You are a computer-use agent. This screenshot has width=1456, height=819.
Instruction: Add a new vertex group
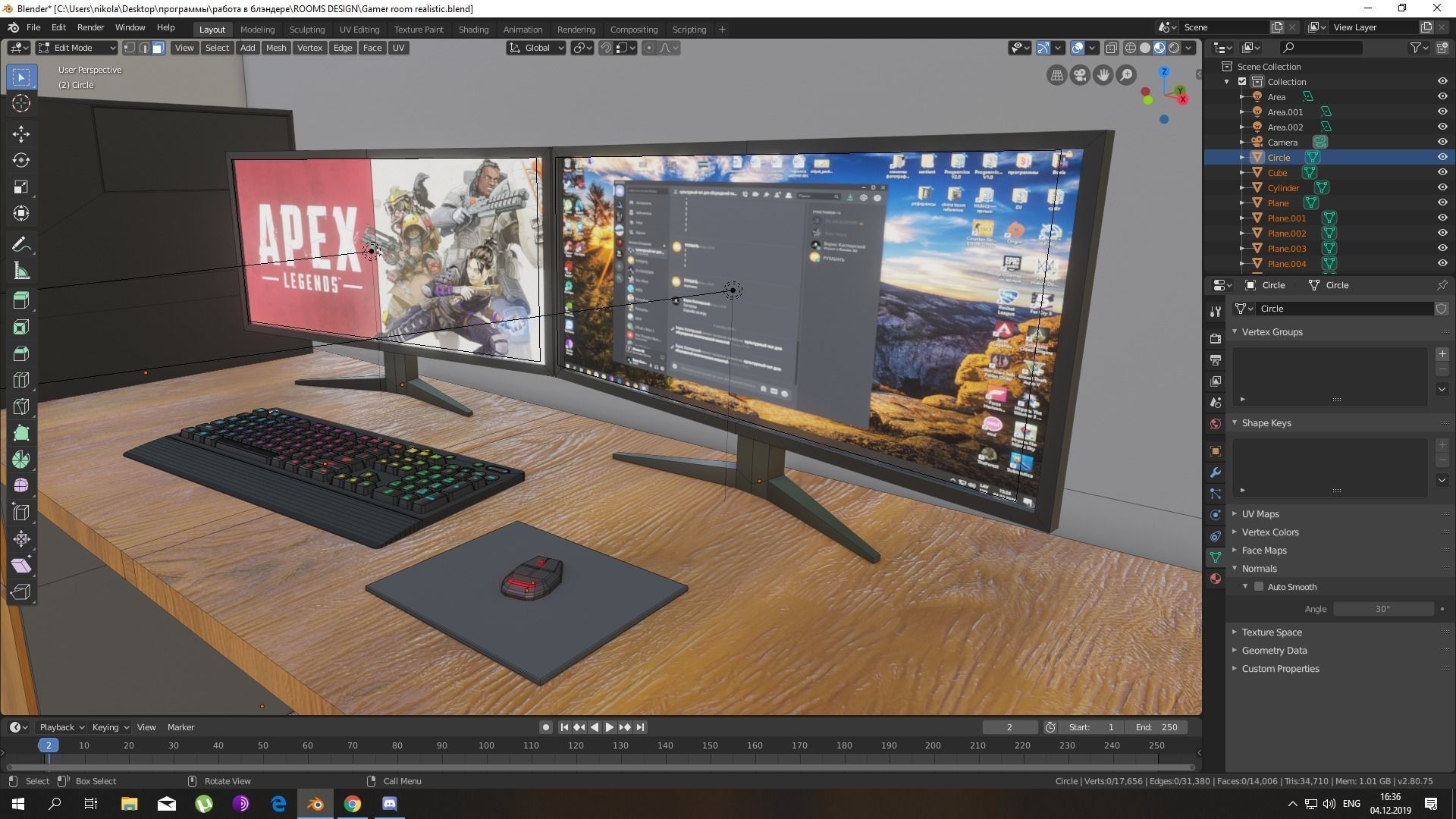tap(1442, 354)
